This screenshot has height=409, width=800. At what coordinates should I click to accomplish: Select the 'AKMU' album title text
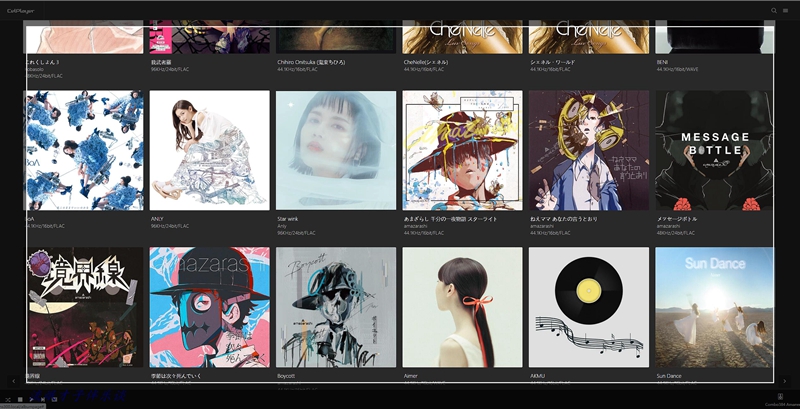[537, 376]
